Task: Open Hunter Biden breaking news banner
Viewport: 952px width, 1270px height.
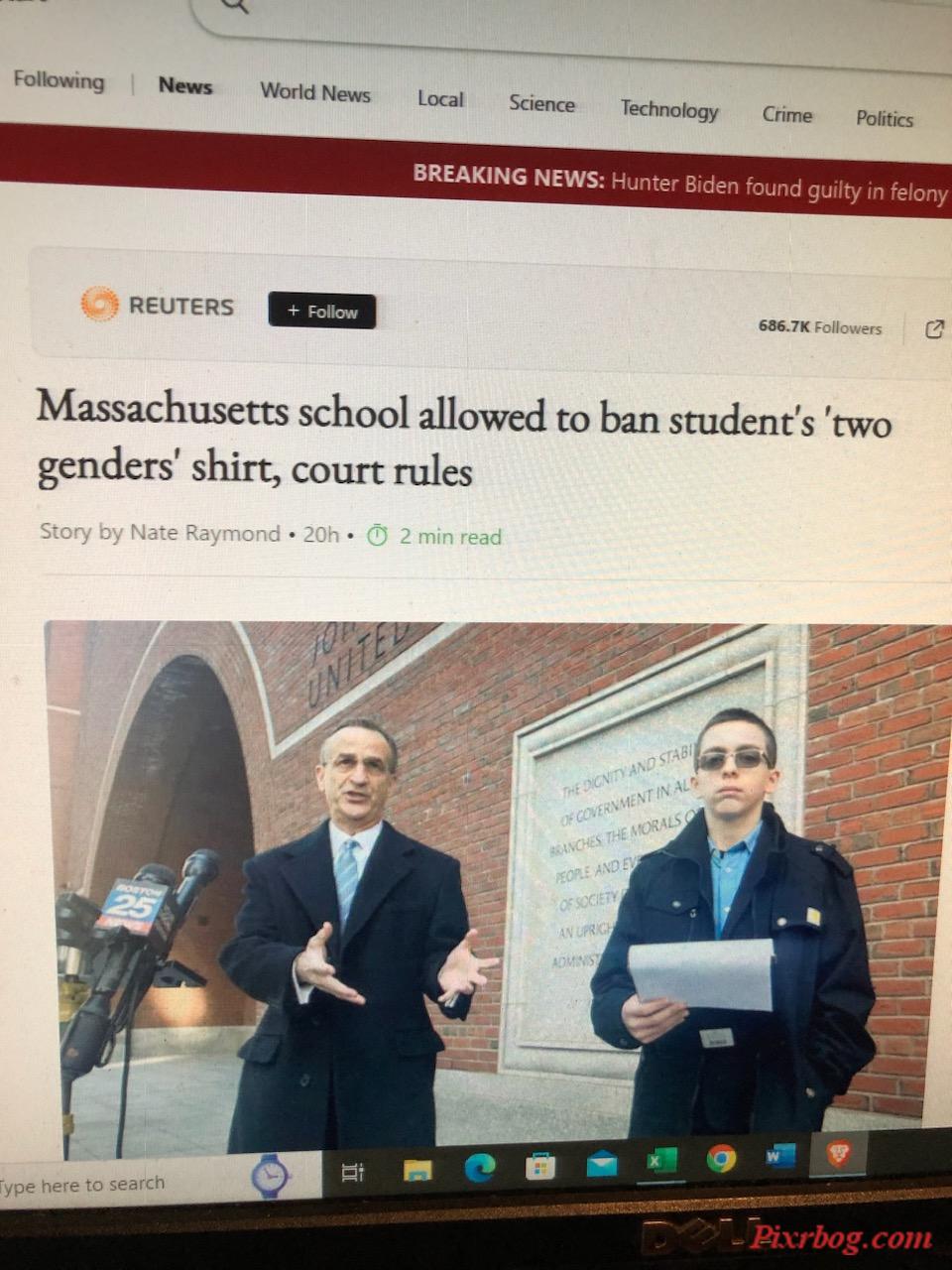Action: click(680, 184)
